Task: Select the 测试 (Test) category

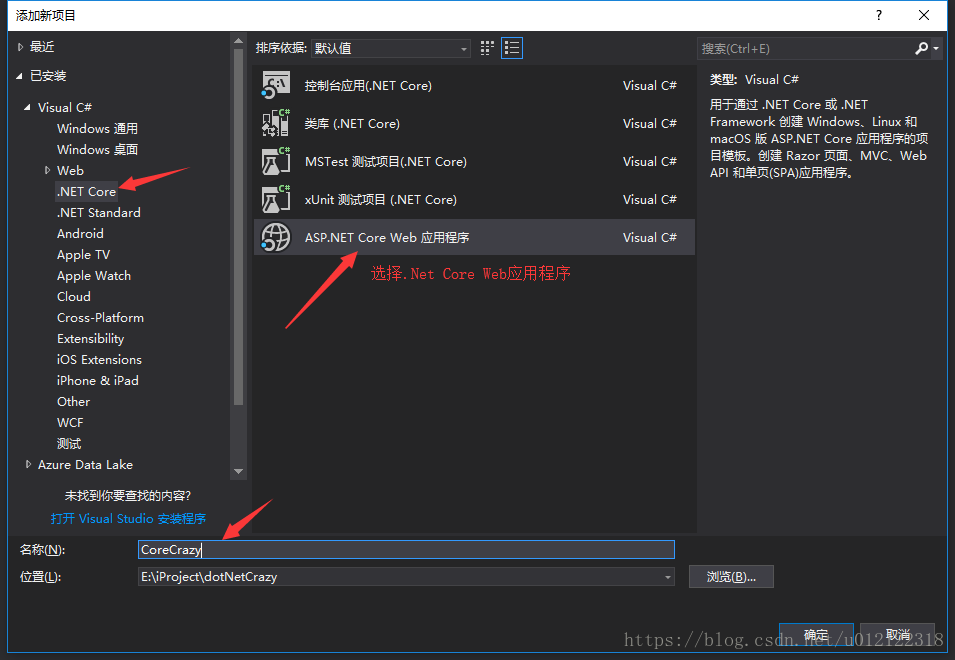Action: pyautogui.click(x=69, y=443)
